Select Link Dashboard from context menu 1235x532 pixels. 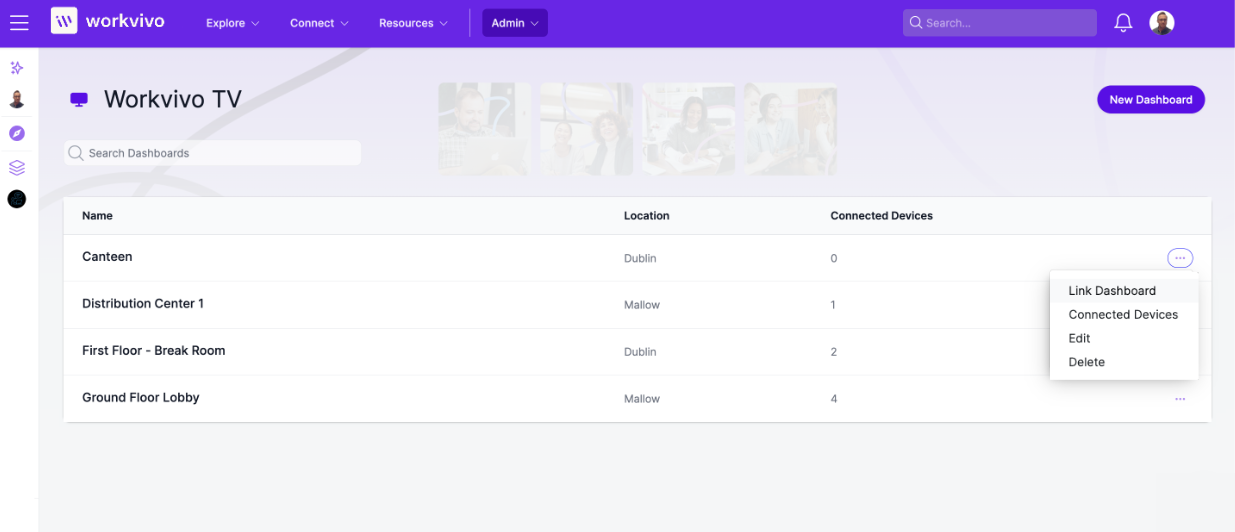click(1124, 291)
